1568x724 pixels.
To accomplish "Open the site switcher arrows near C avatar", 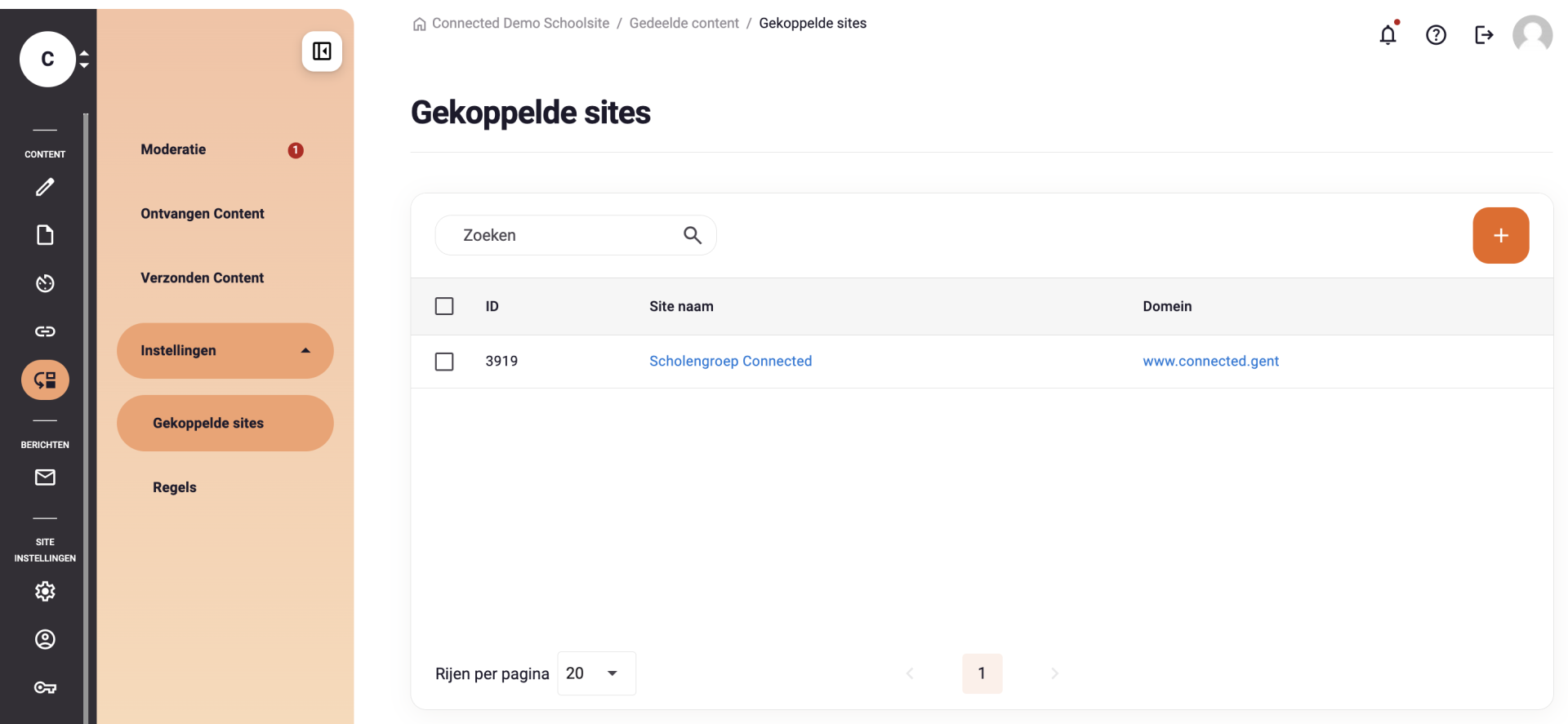I will click(x=84, y=59).
